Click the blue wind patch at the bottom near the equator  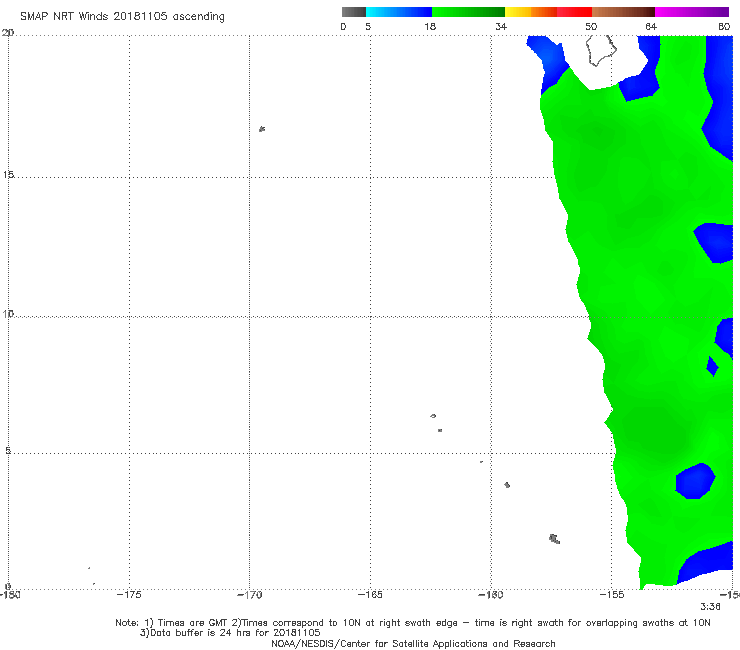click(706, 563)
